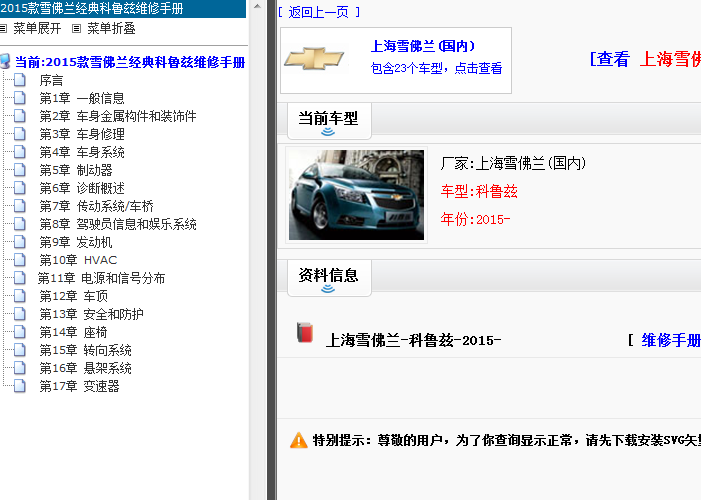The height and width of the screenshot is (500, 701).
Task: Open 第8章 驾驶员信息和娱乐系统
Action: (x=118, y=224)
